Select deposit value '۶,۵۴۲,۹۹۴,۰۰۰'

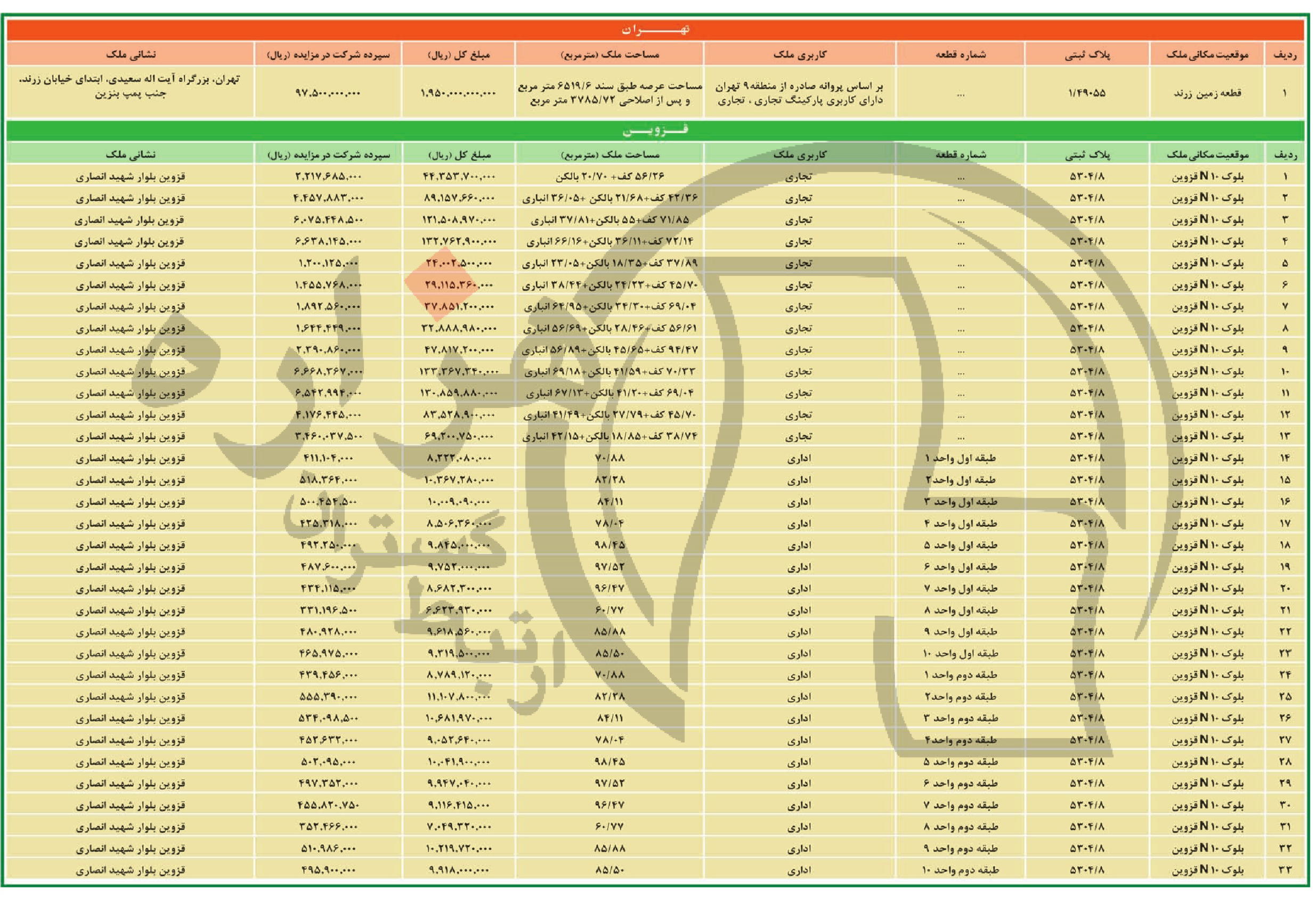click(328, 393)
